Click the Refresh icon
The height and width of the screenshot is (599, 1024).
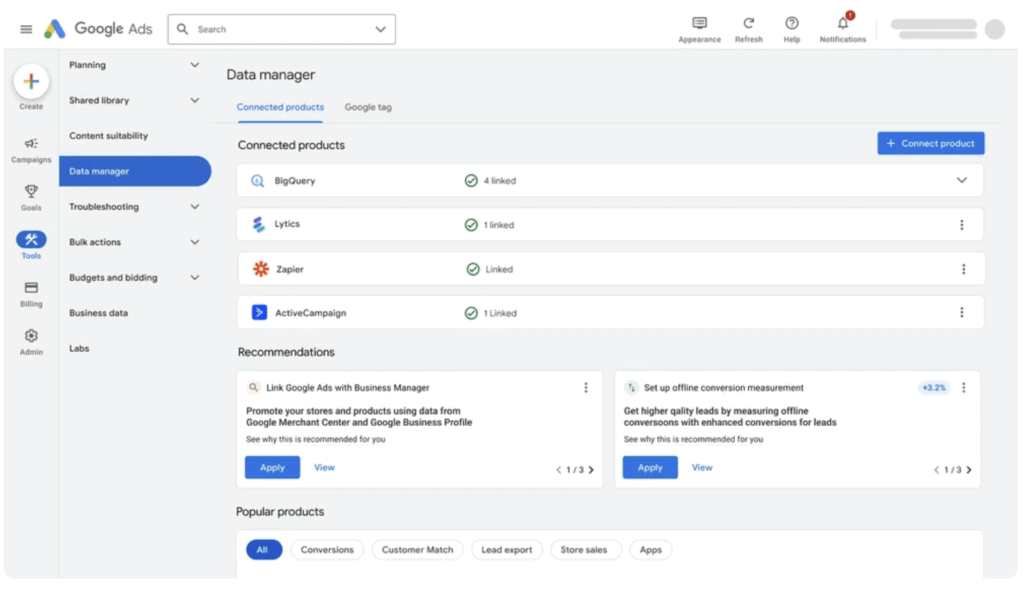tap(748, 22)
